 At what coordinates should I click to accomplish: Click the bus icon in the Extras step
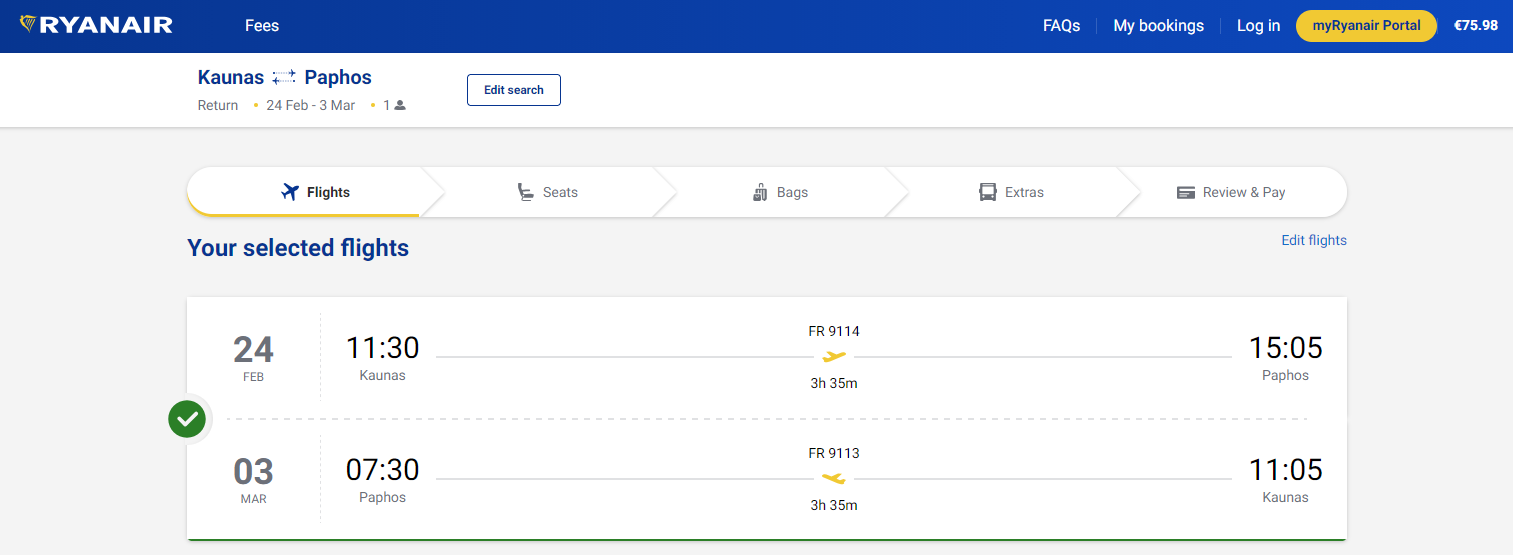(988, 192)
